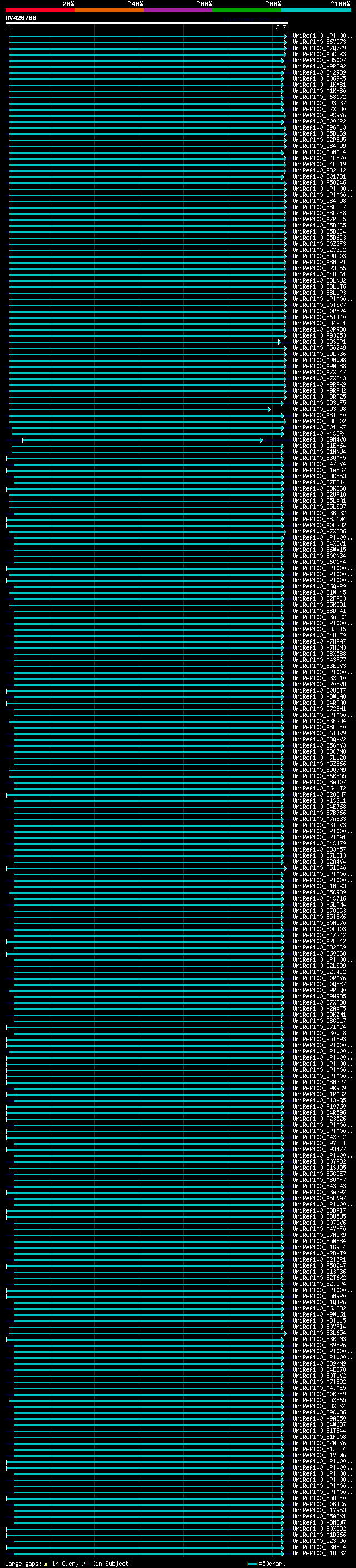Select hit label UniRef100_Q9SDP1
Image resolution: width=356 pixels, height=1568 pixels.
pos(319,342)
